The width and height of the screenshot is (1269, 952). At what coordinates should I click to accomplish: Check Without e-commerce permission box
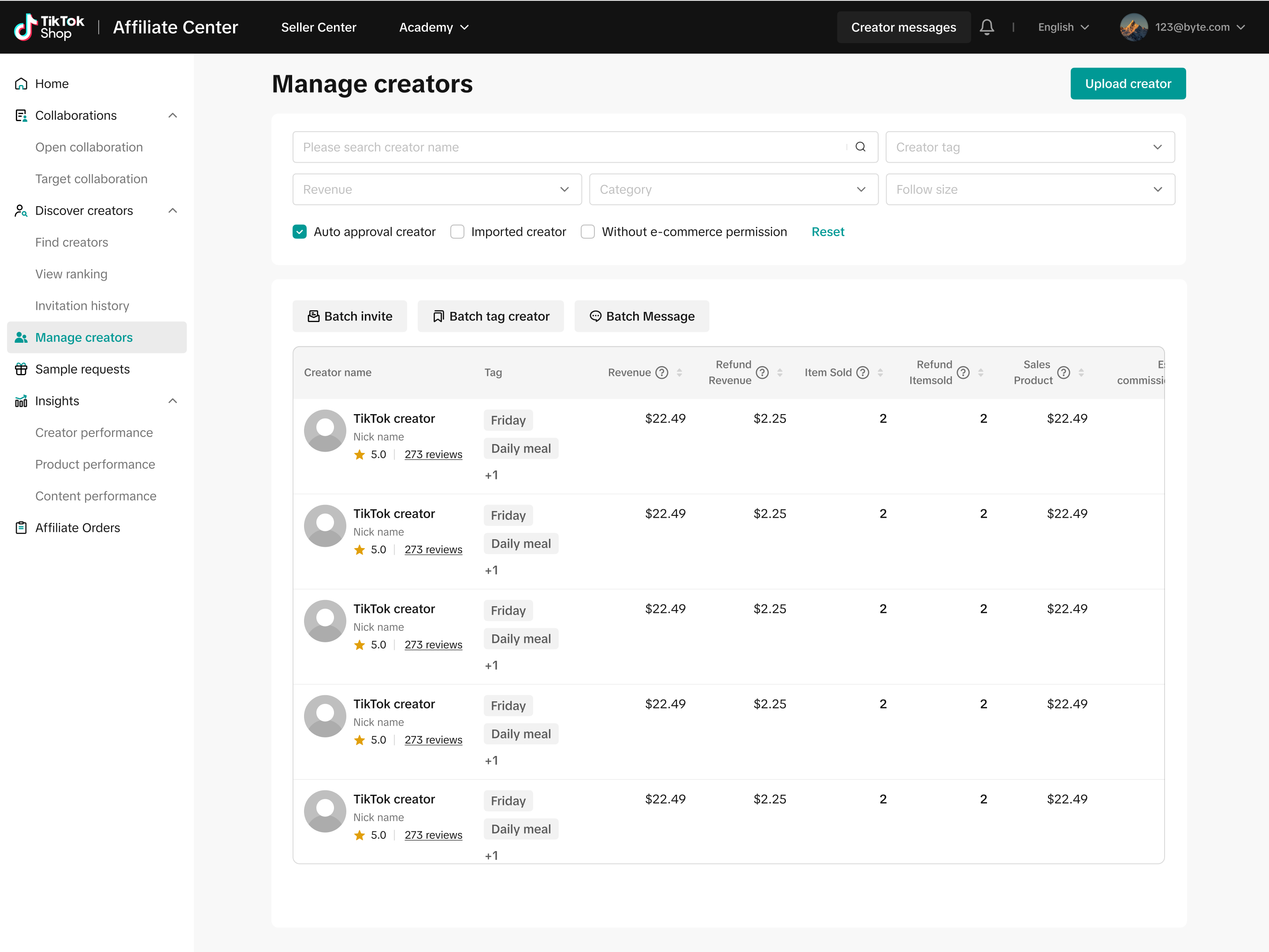587,232
